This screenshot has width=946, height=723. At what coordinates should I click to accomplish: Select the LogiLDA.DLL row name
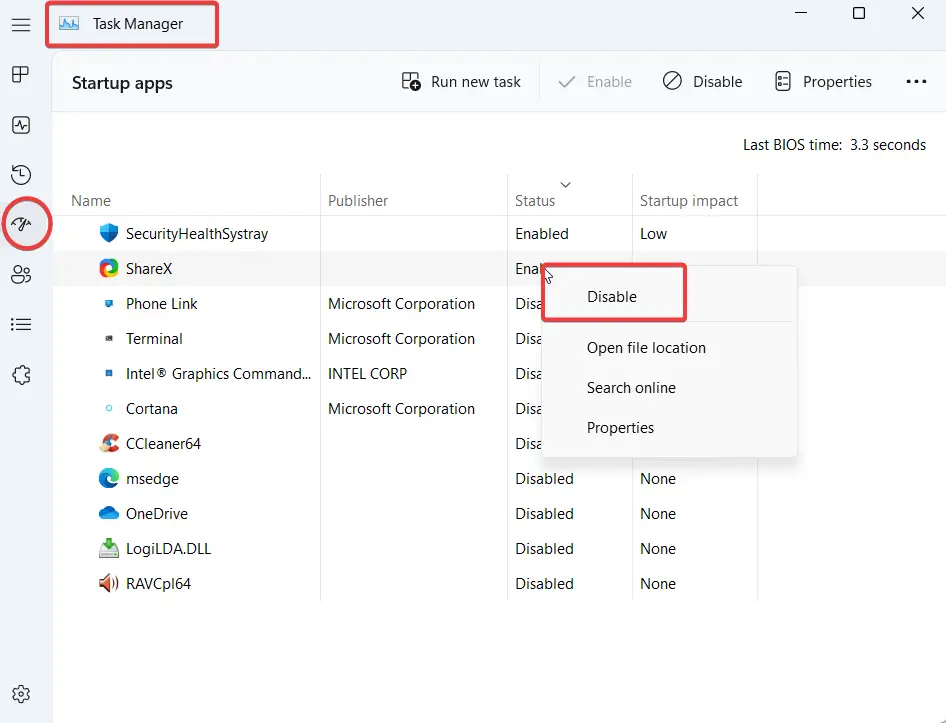[168, 549]
